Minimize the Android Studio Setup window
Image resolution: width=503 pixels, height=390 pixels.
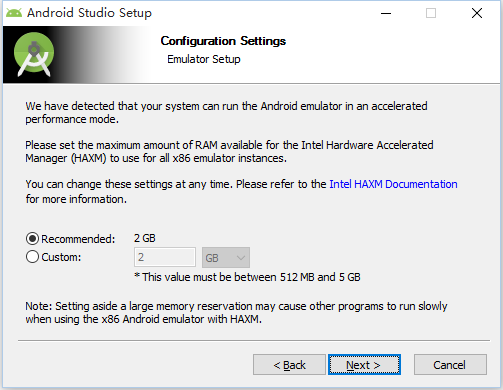coord(386,13)
